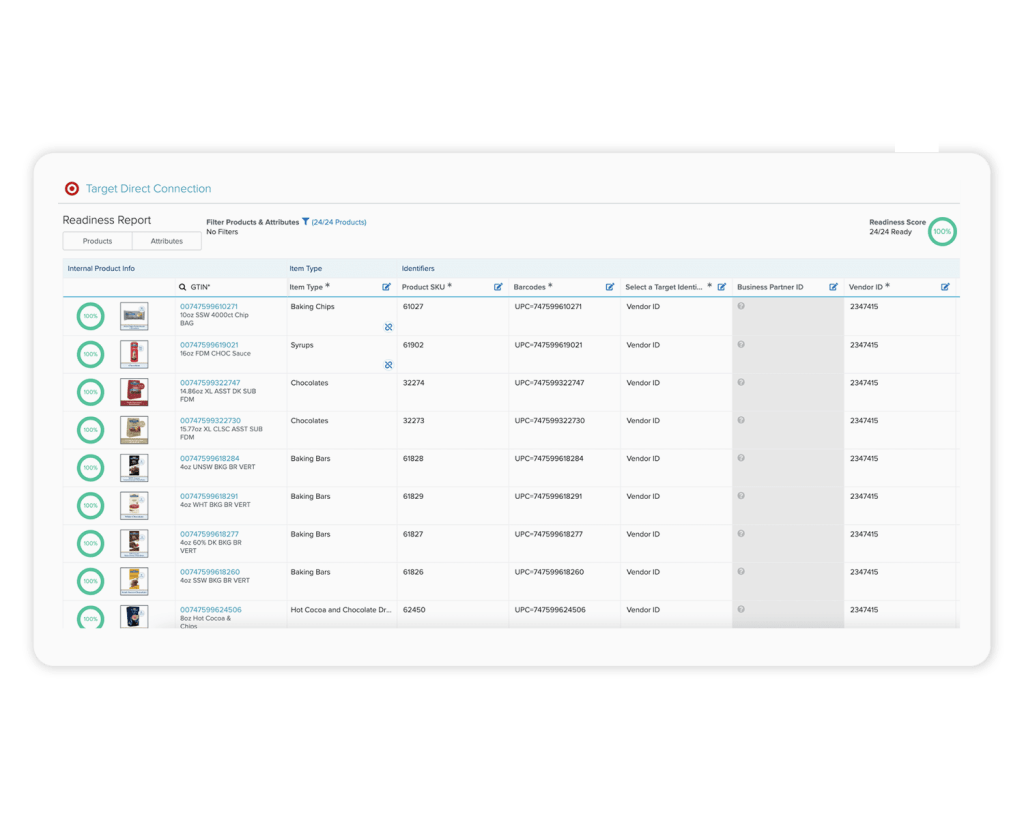Click unlink icon in Syrups row
The height and width of the screenshot is (819, 1024).
pyautogui.click(x=388, y=365)
